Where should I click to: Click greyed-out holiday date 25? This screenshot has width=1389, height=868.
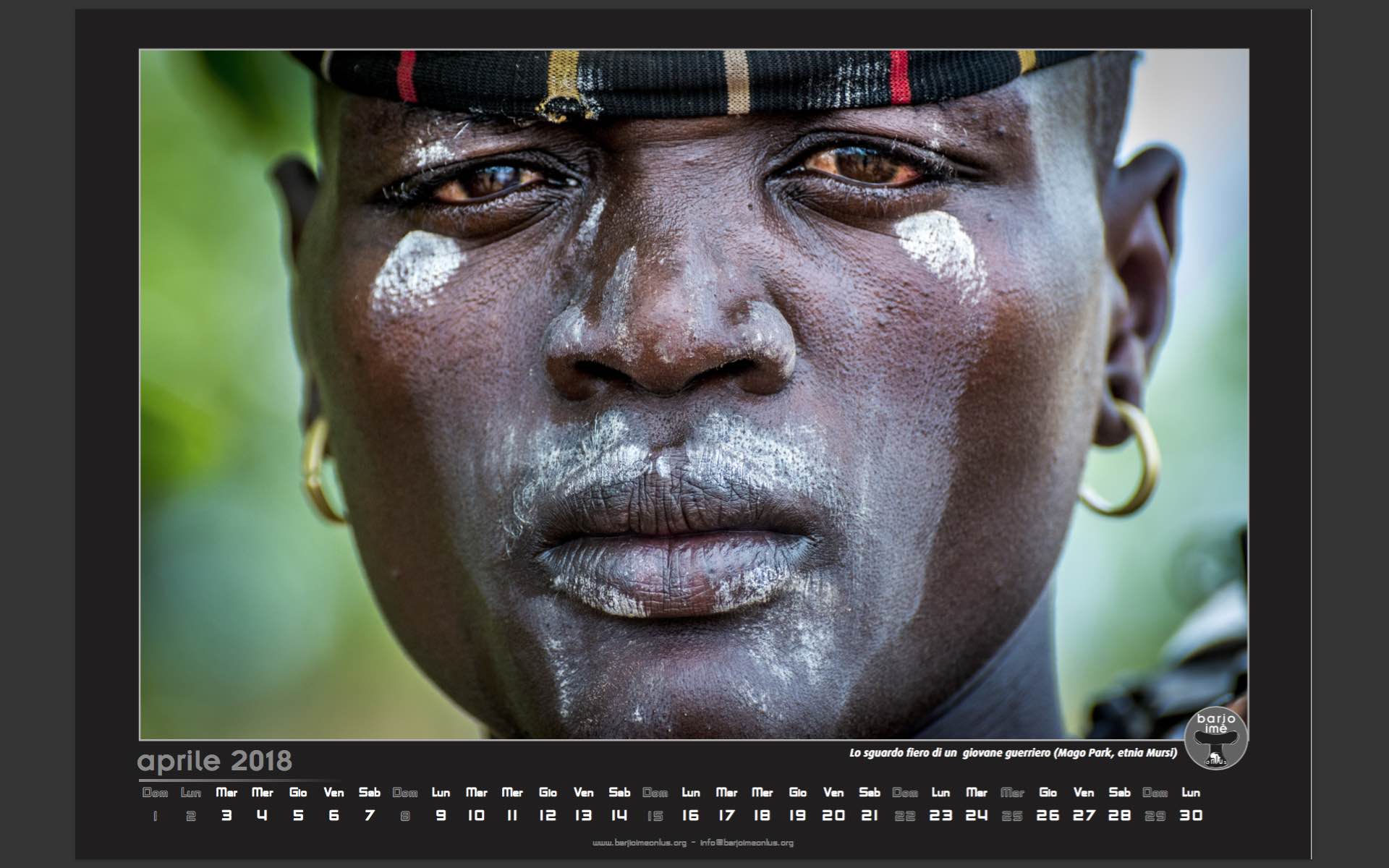point(1012,816)
